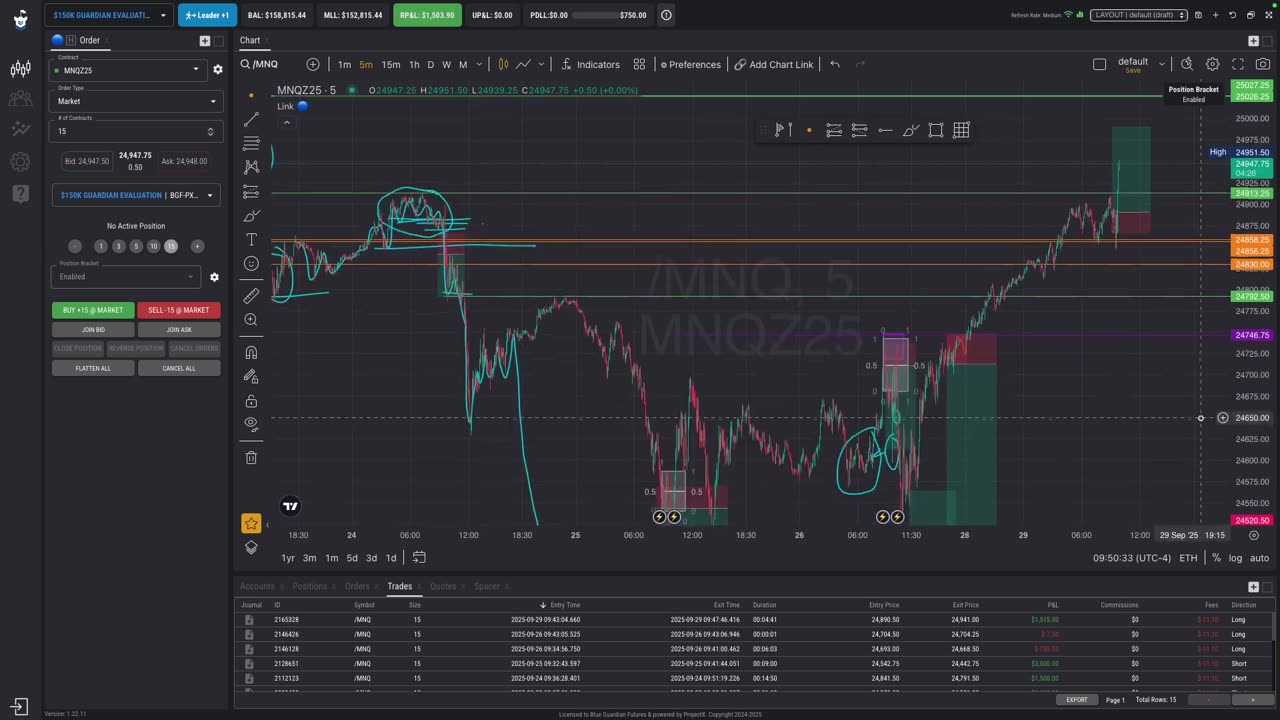The image size is (1280, 720).
Task: Open favorites star toolbar button
Action: tap(251, 523)
